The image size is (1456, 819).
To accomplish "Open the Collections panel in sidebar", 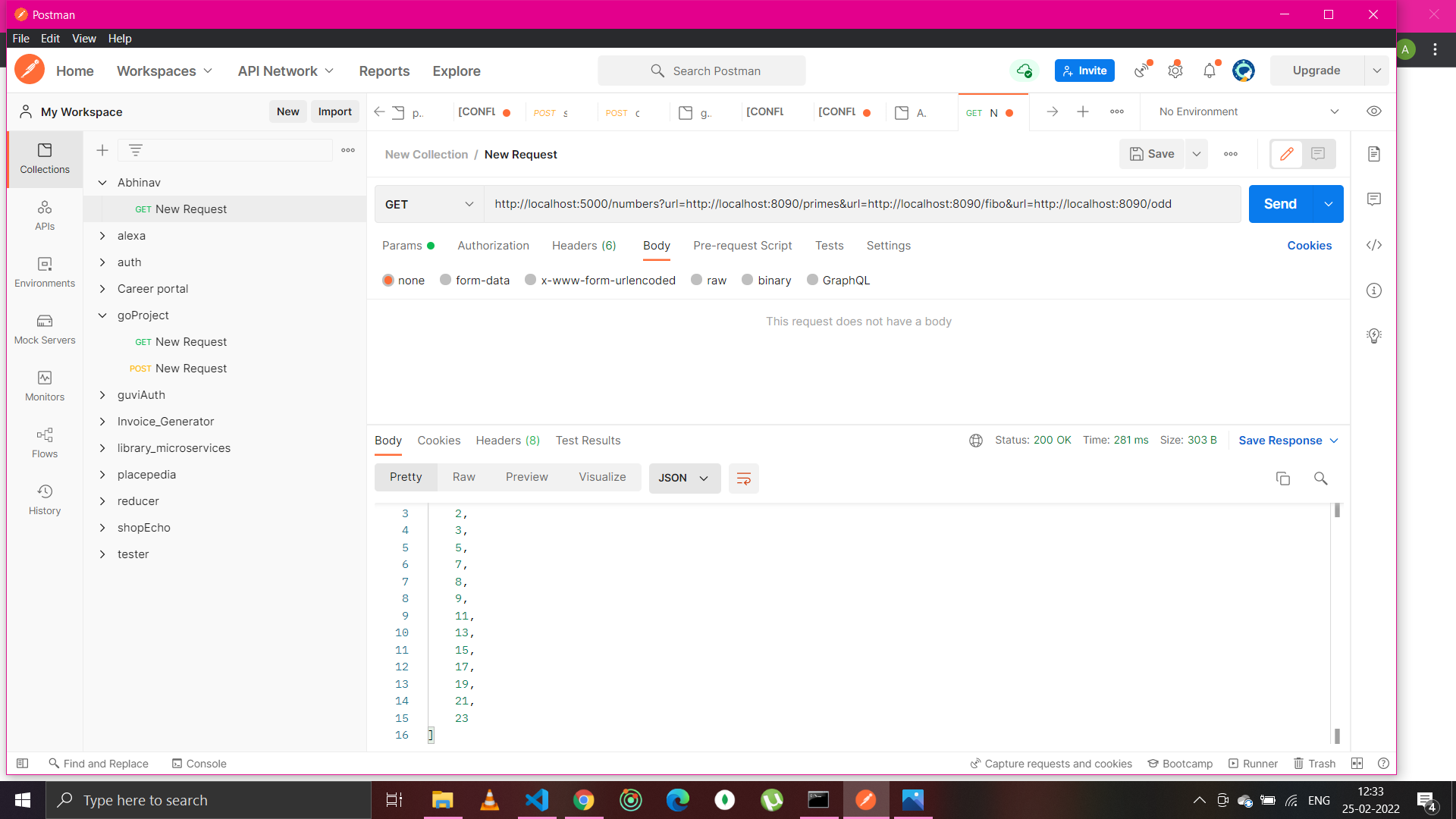I will [x=44, y=159].
